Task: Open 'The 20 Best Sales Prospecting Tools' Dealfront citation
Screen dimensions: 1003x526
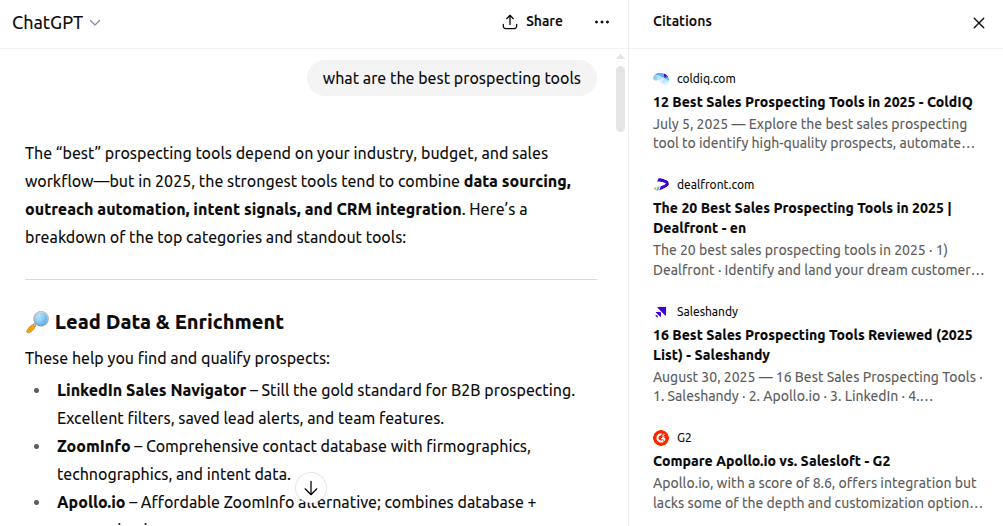Action: (x=802, y=218)
